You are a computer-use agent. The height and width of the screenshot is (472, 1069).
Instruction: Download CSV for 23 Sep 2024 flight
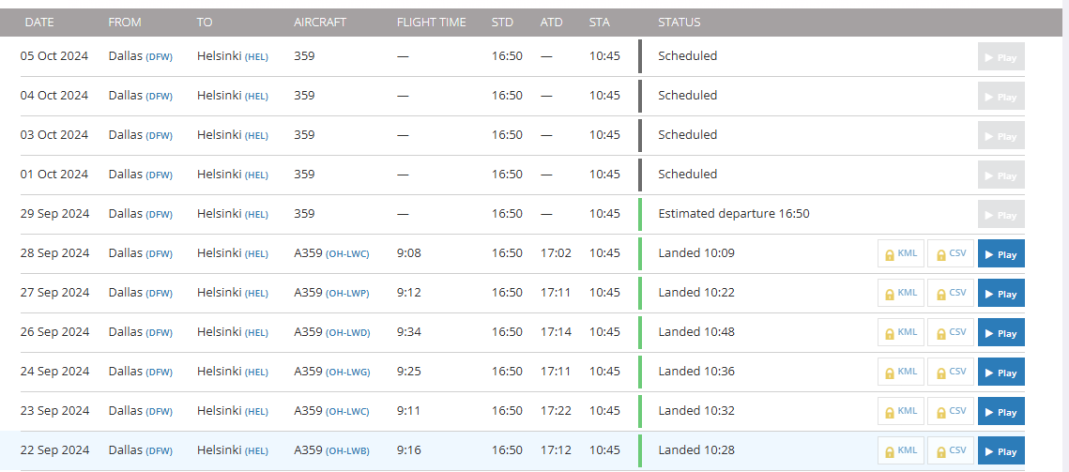[x=950, y=412]
